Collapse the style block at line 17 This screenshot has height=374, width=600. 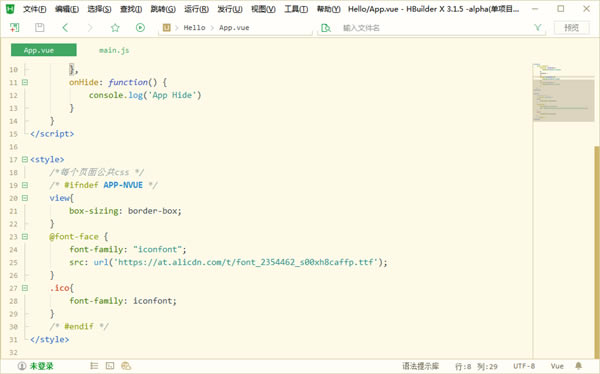coord(25,159)
